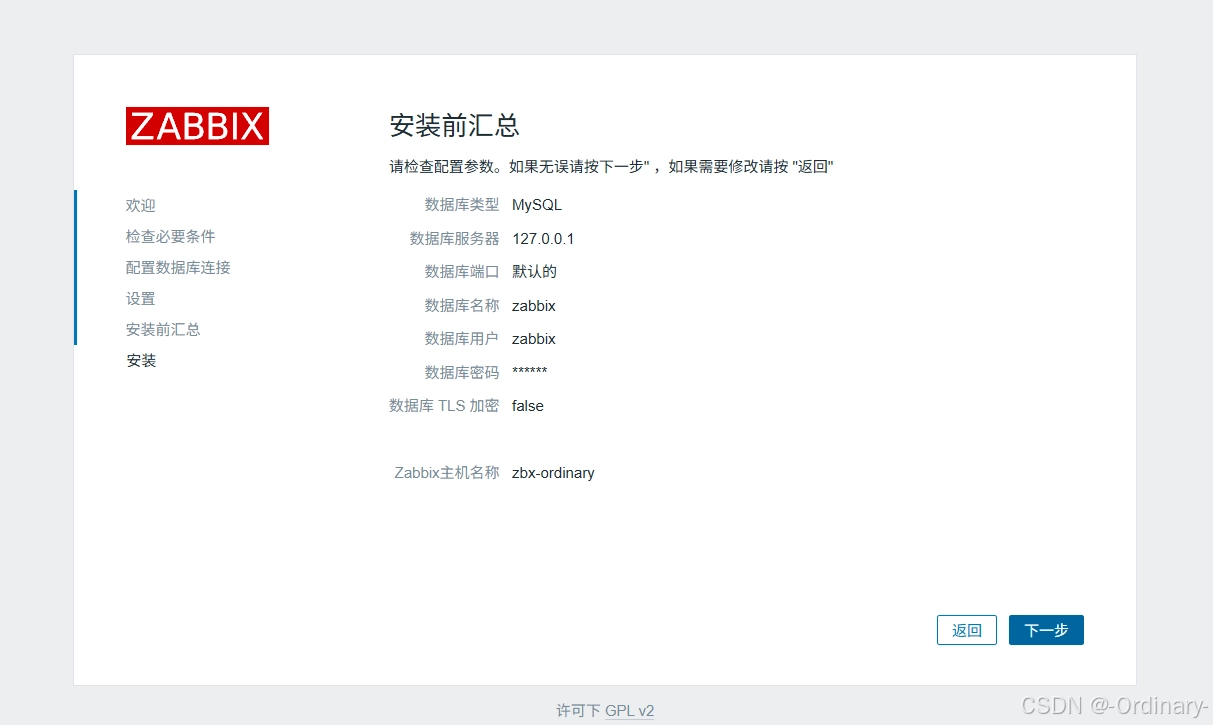Click the 请检查配置参数 instruction text
The height and width of the screenshot is (725, 1213).
point(611,167)
